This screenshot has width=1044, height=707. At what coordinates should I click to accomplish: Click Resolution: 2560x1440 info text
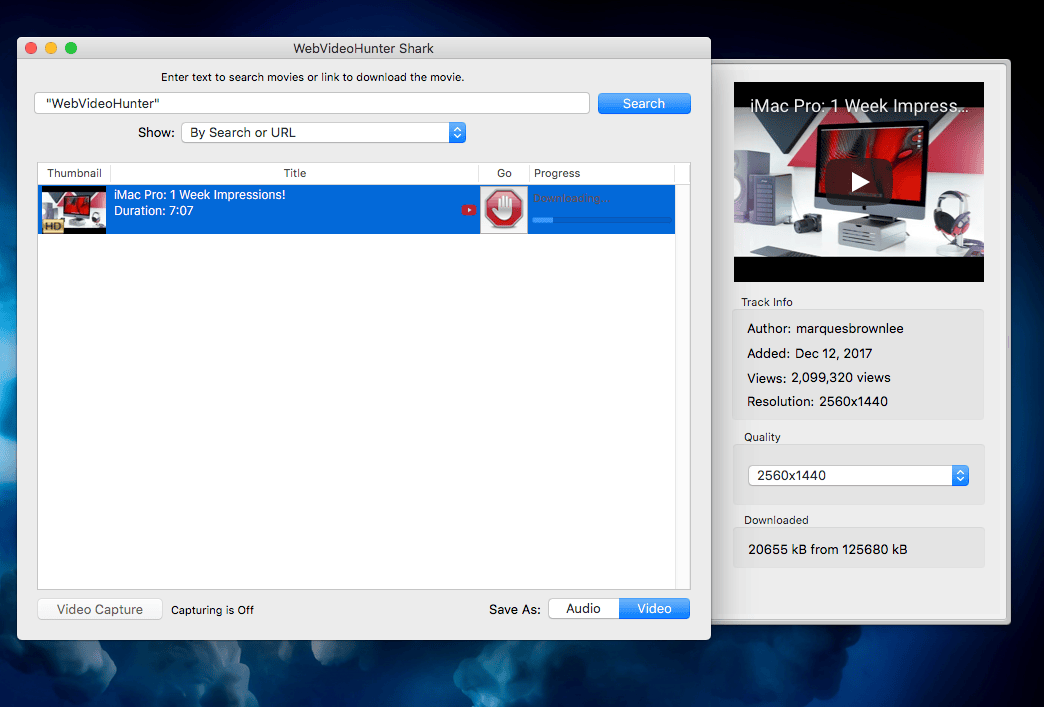point(818,401)
